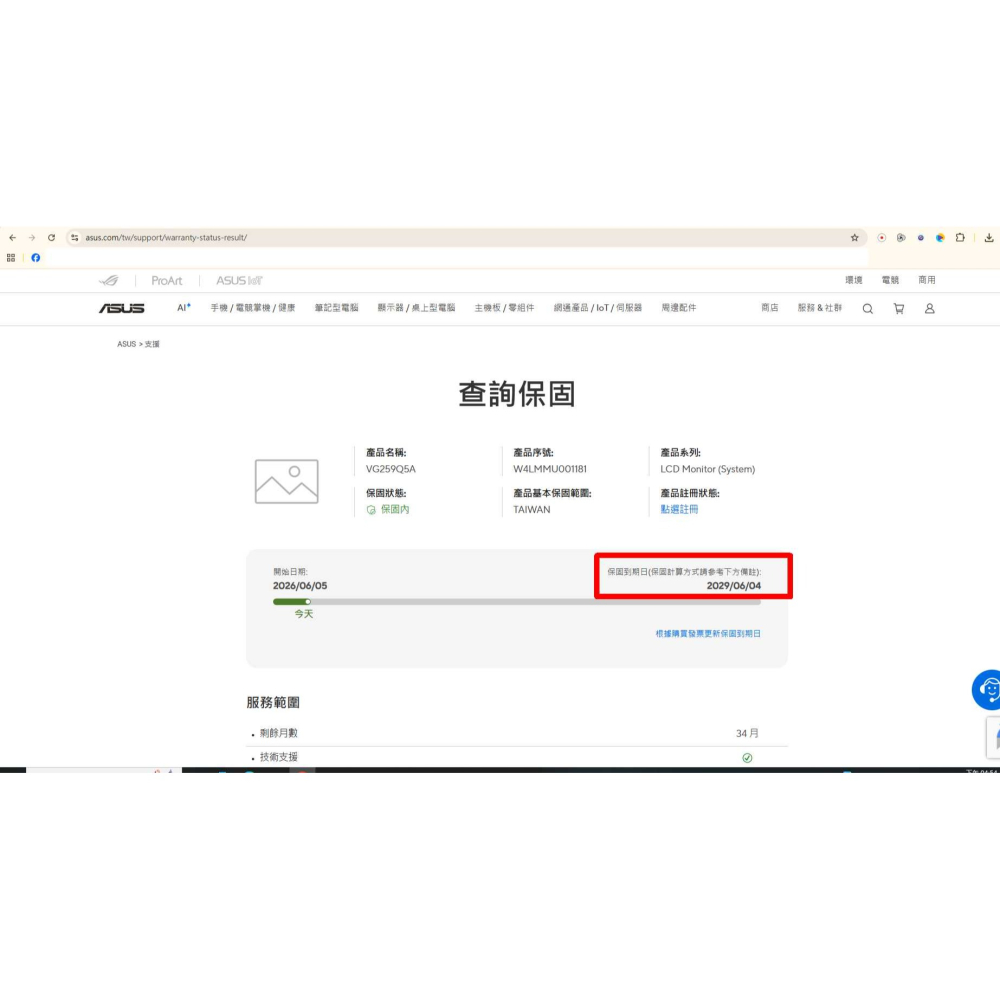
Task: Click the start date 2026/06/05
Action: [300, 585]
